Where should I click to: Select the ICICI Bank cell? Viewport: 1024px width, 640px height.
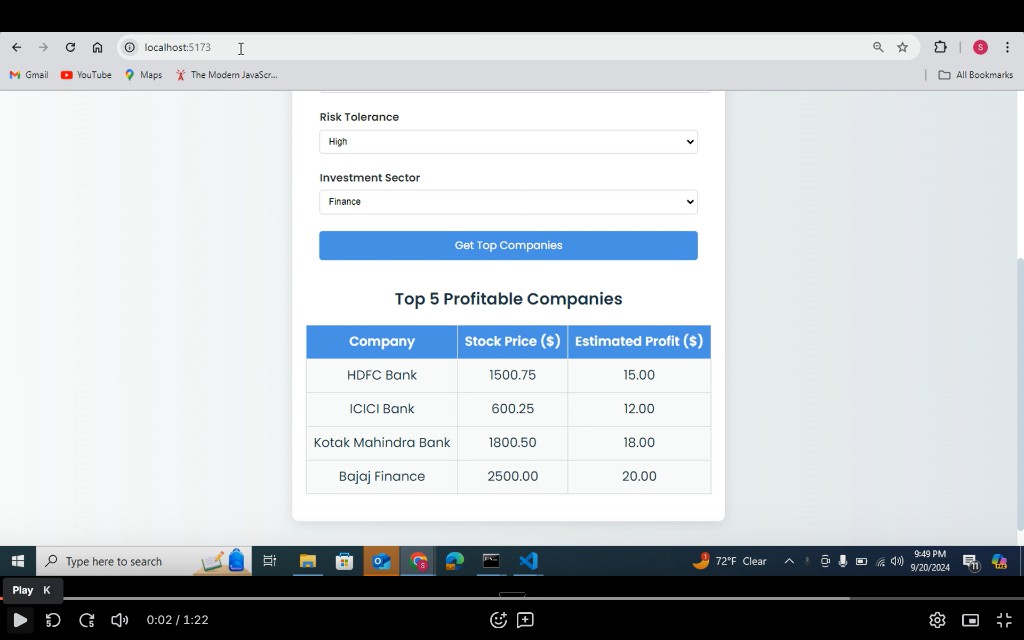coord(381,409)
